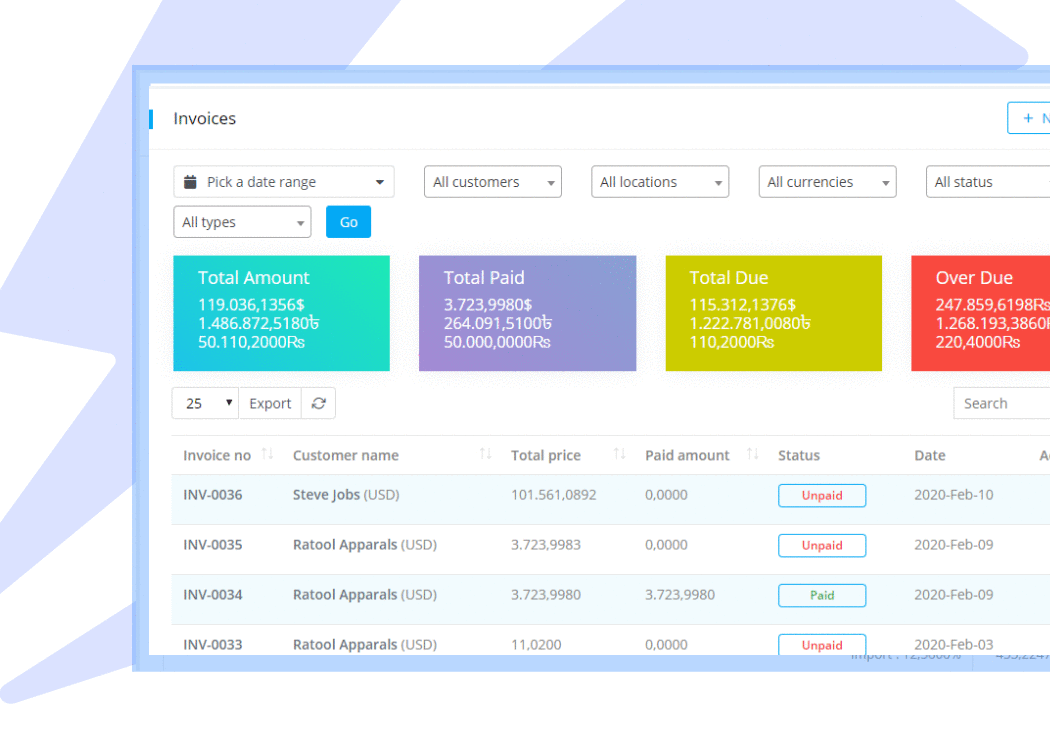Image resolution: width=1050 pixels, height=745 pixels.
Task: Click calendar icon in date range picker
Action: (190, 182)
